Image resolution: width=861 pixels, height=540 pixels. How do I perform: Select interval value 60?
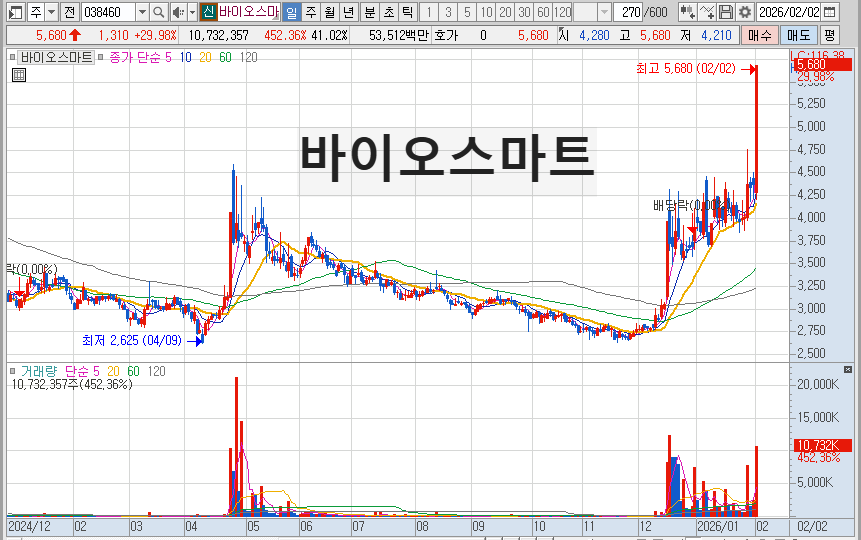coord(543,12)
